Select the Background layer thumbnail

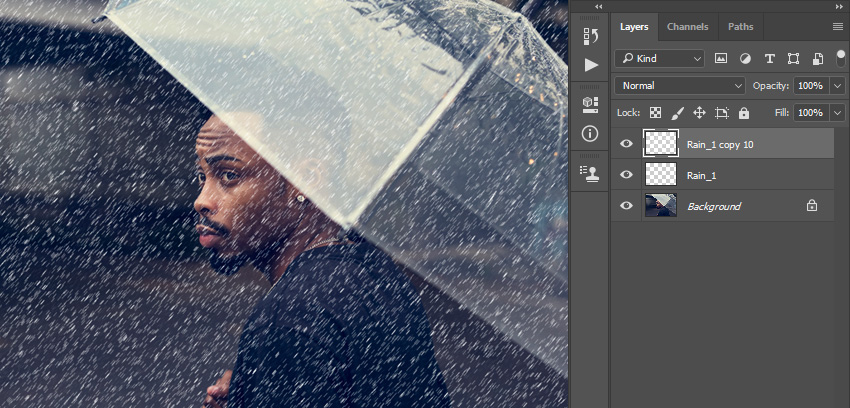(x=661, y=205)
